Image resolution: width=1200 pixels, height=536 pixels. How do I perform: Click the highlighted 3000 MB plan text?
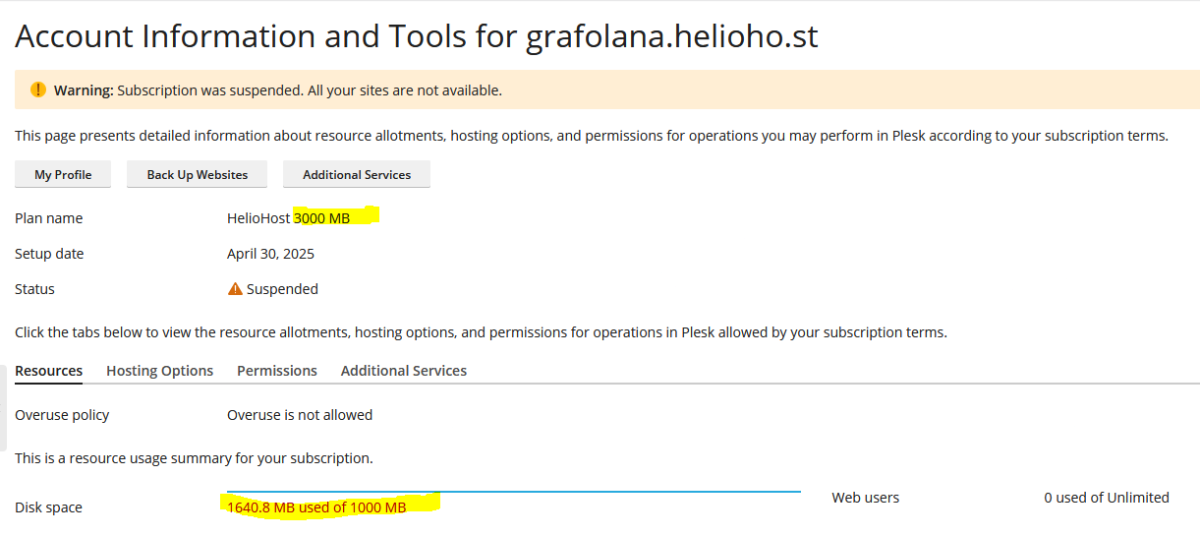pyautogui.click(x=322, y=218)
